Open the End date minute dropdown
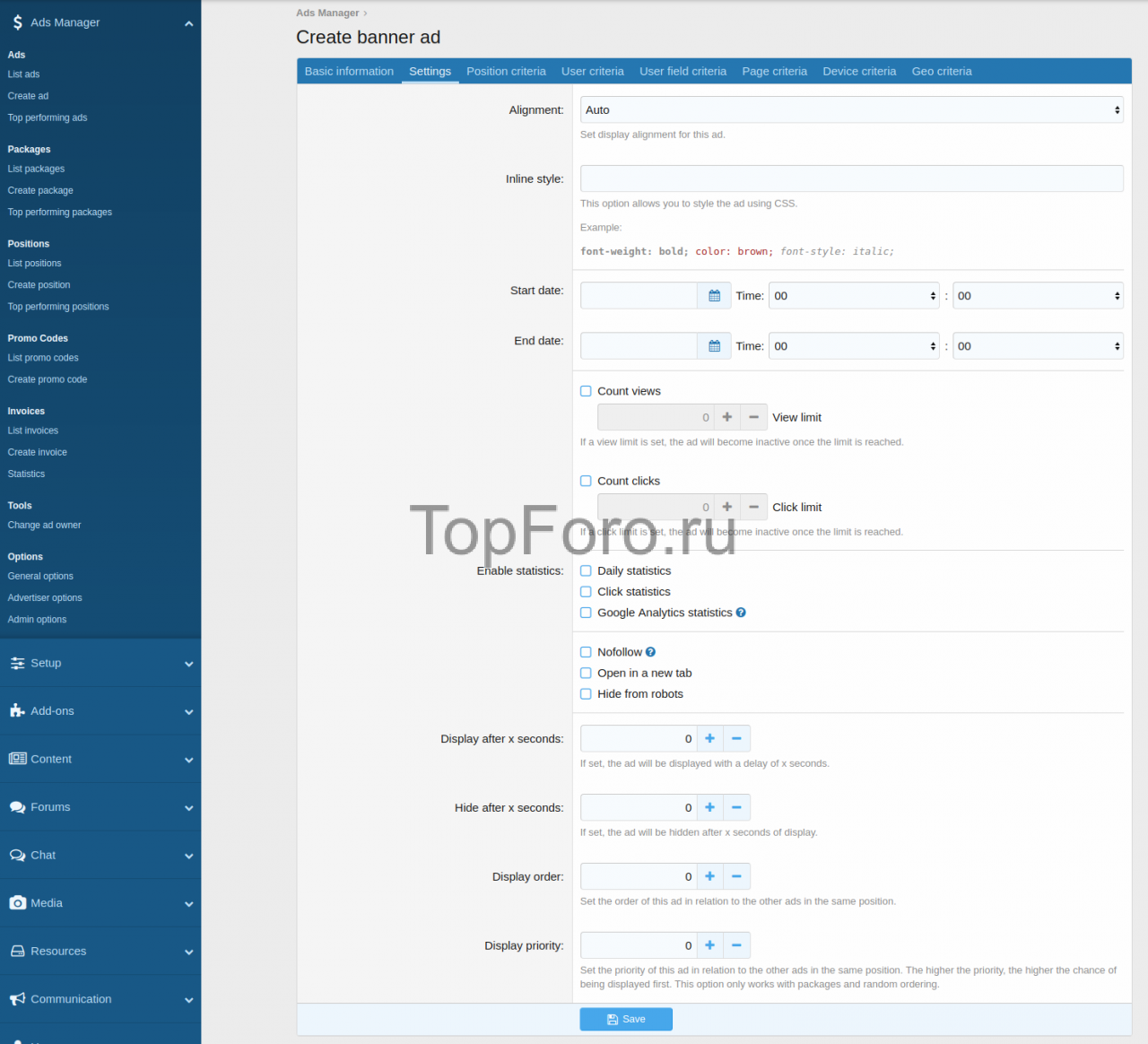Image resolution: width=1148 pixels, height=1044 pixels. [x=1038, y=346]
